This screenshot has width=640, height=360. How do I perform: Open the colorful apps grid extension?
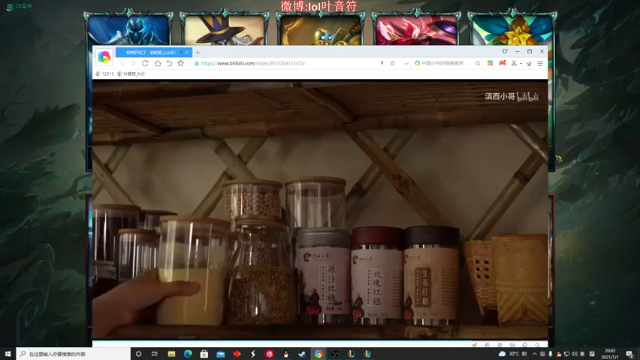[490, 63]
